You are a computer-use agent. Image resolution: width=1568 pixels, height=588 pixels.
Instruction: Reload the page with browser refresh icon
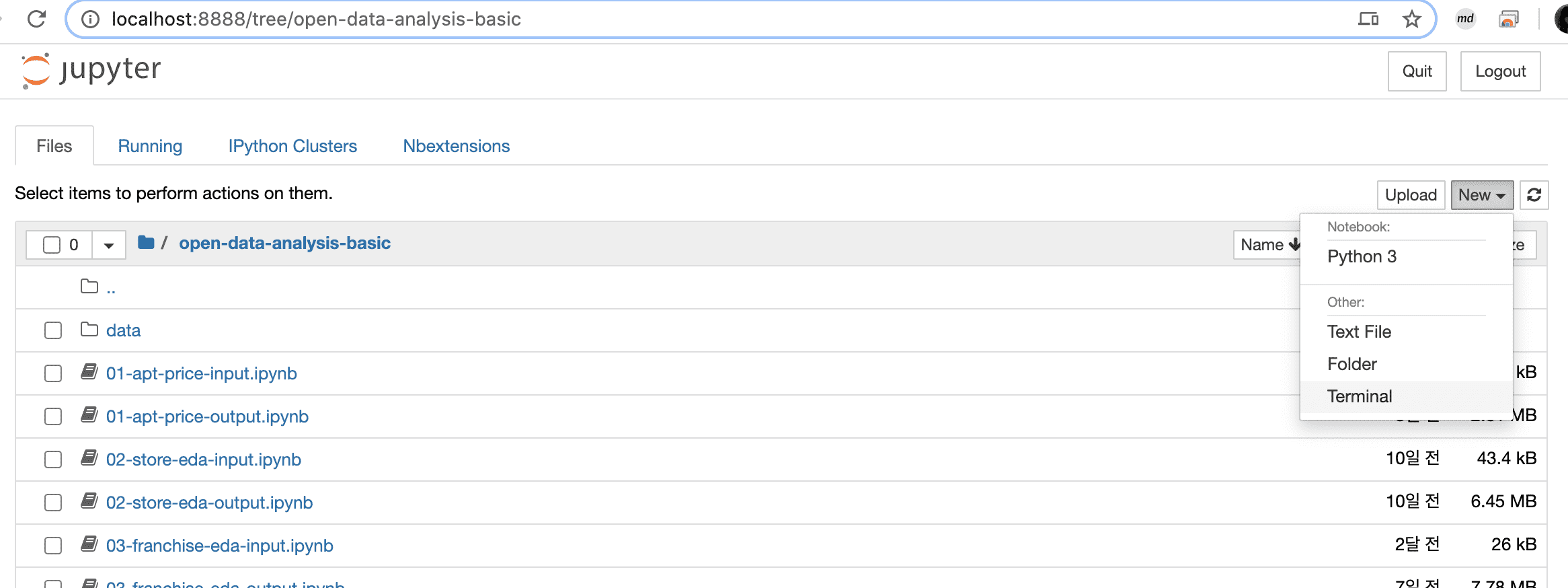coord(37,19)
